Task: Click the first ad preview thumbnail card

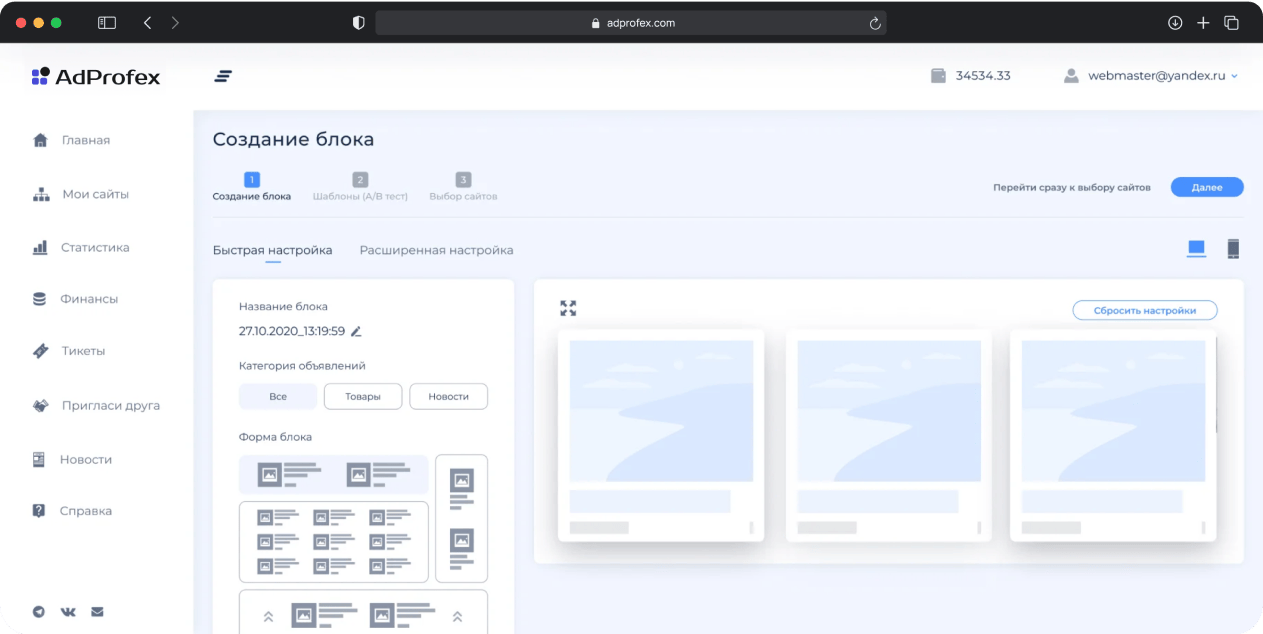Action: 661,435
